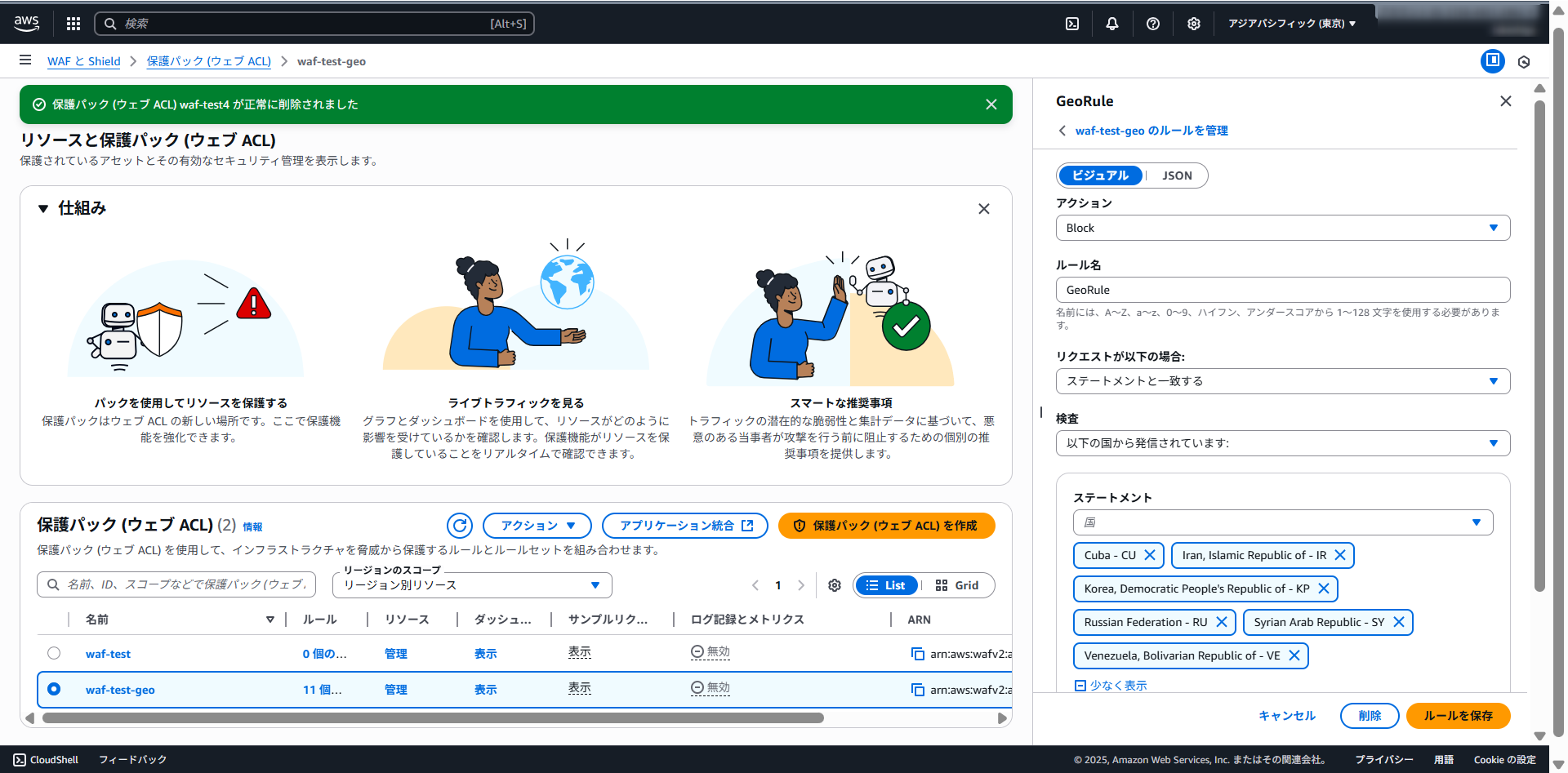
Task: Switch to the JSON editor tab
Action: 1177,175
